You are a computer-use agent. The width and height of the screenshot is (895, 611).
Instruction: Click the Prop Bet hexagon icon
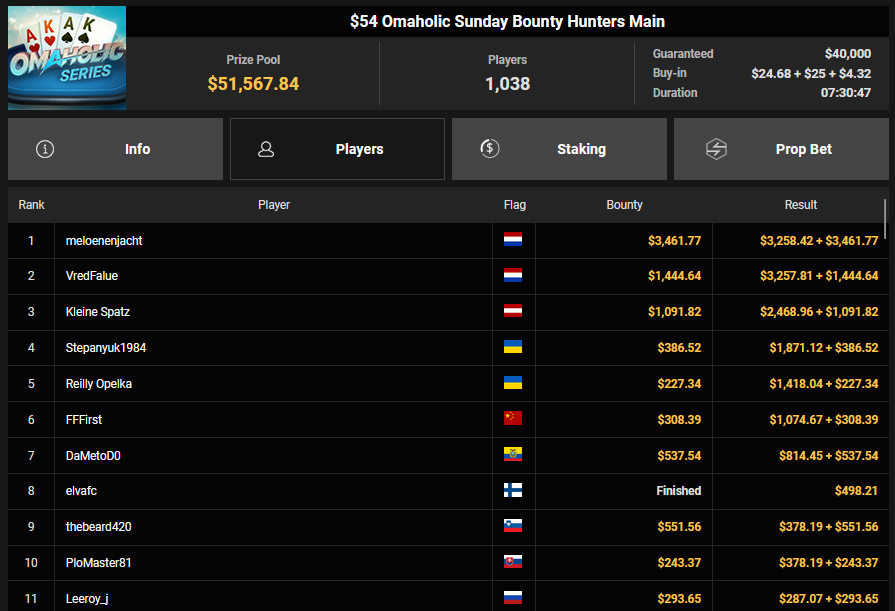[716, 149]
